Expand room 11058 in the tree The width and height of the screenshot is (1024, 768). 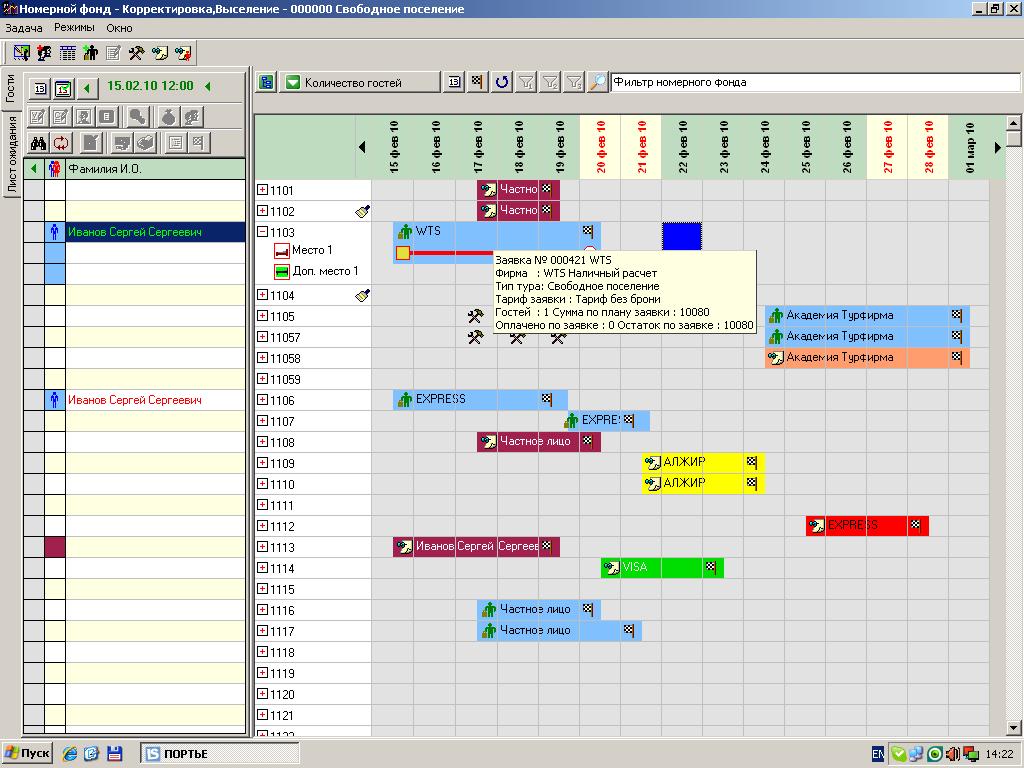point(263,358)
